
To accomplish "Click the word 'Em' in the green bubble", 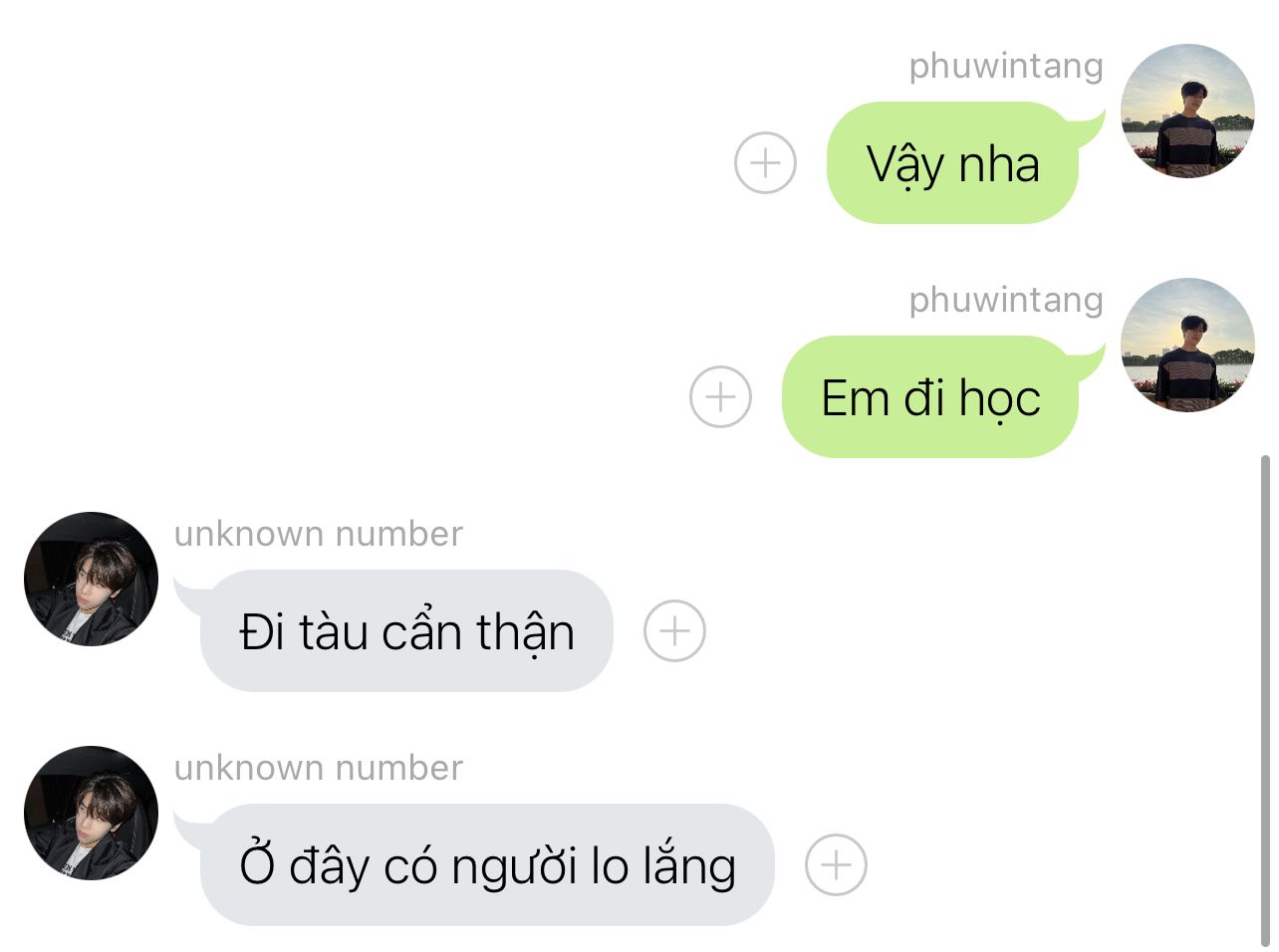I will [x=855, y=398].
